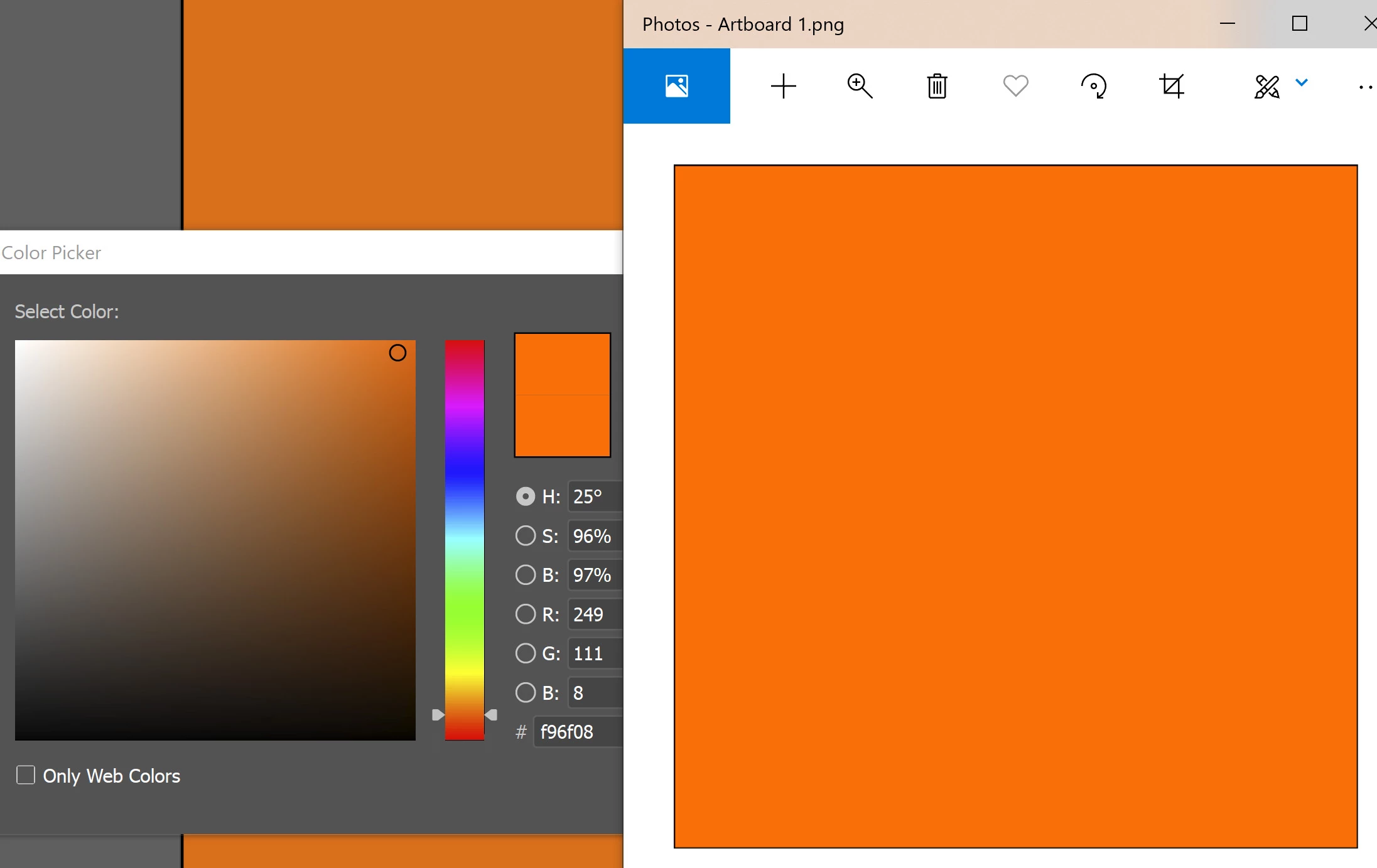Click the image view icon in Photos toolbar
The width and height of the screenshot is (1377, 868).
[676, 86]
